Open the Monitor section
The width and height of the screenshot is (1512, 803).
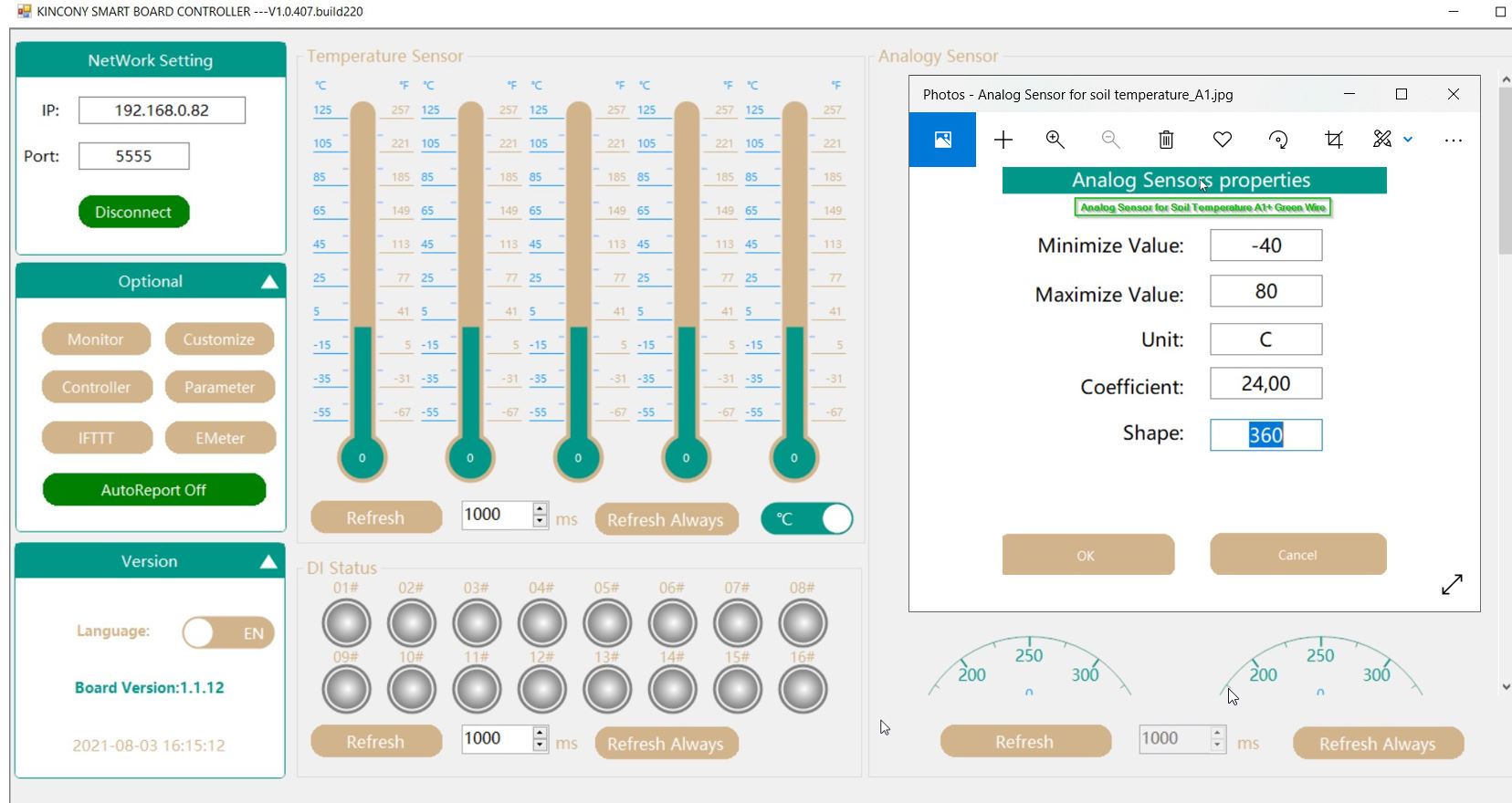click(x=96, y=339)
